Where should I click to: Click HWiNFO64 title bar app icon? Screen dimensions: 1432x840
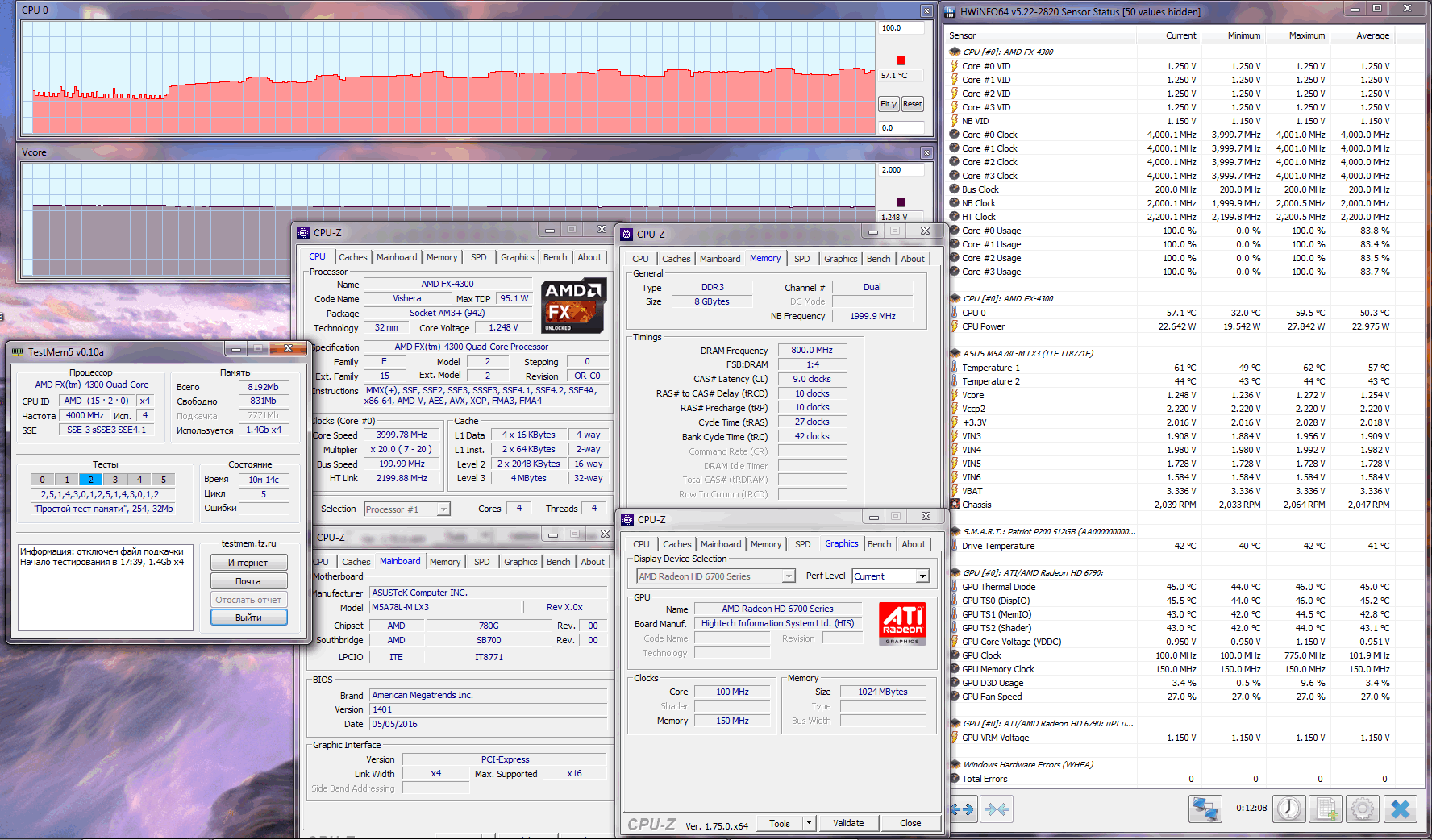click(951, 11)
